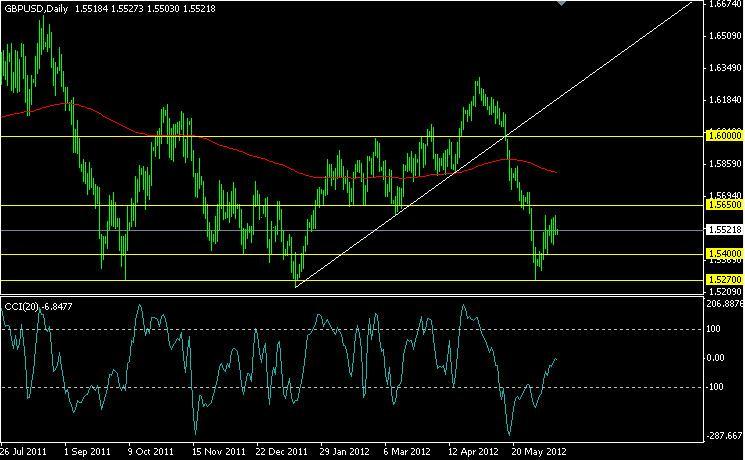
Task: Click the CCI -100 level label
Action: [715, 387]
